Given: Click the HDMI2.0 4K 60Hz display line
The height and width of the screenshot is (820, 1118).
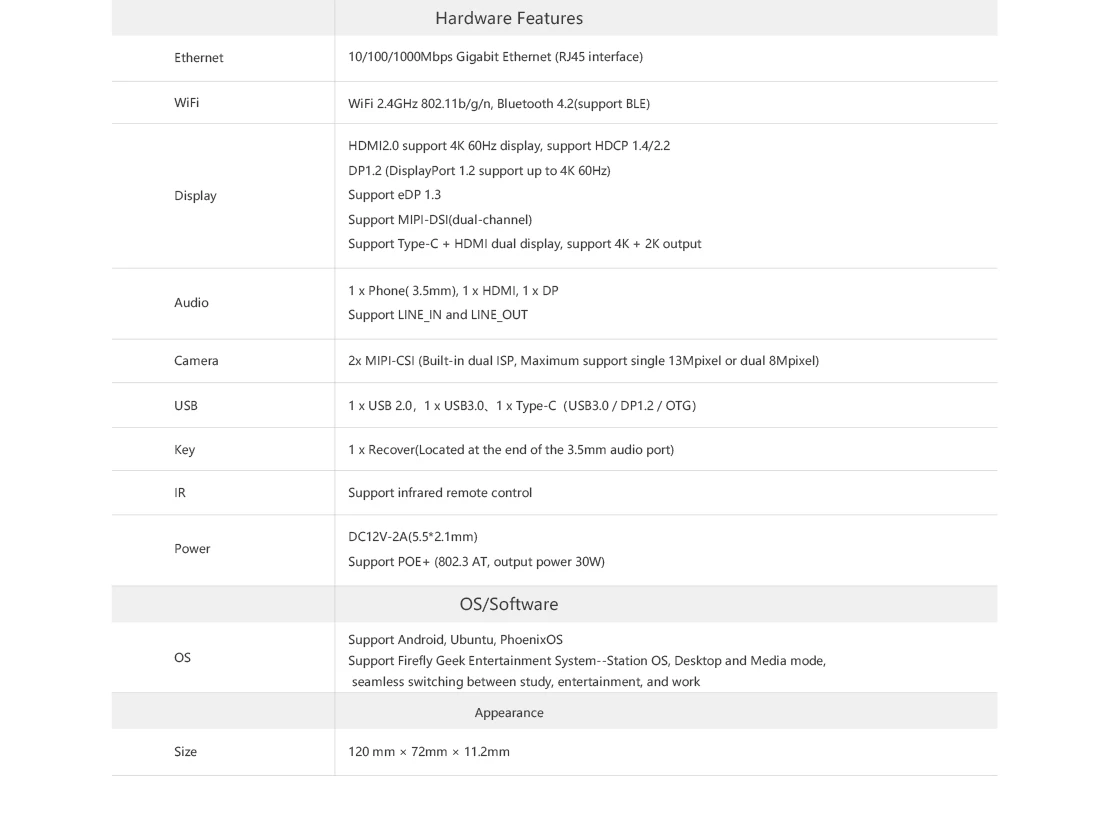Looking at the screenshot, I should 508,146.
